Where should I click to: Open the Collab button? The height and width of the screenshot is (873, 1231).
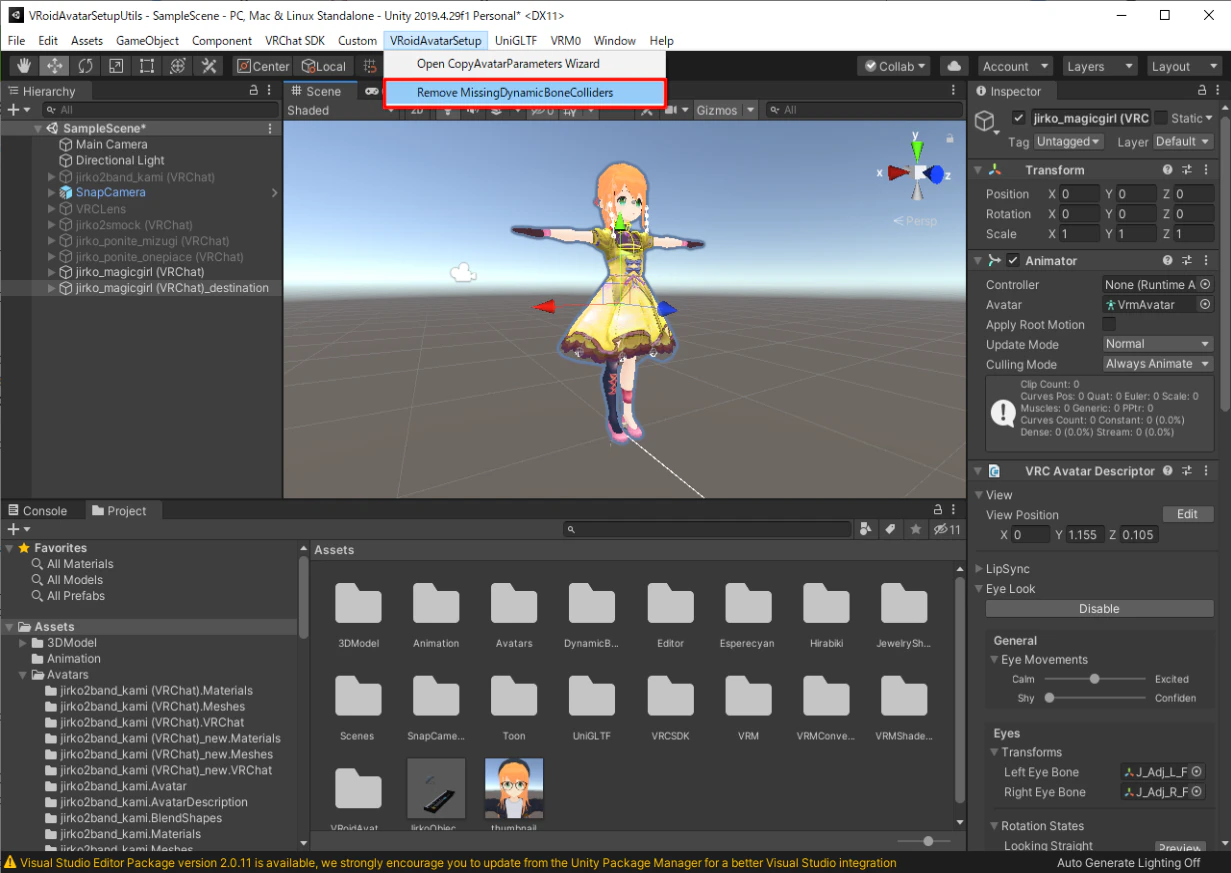pyautogui.click(x=894, y=66)
